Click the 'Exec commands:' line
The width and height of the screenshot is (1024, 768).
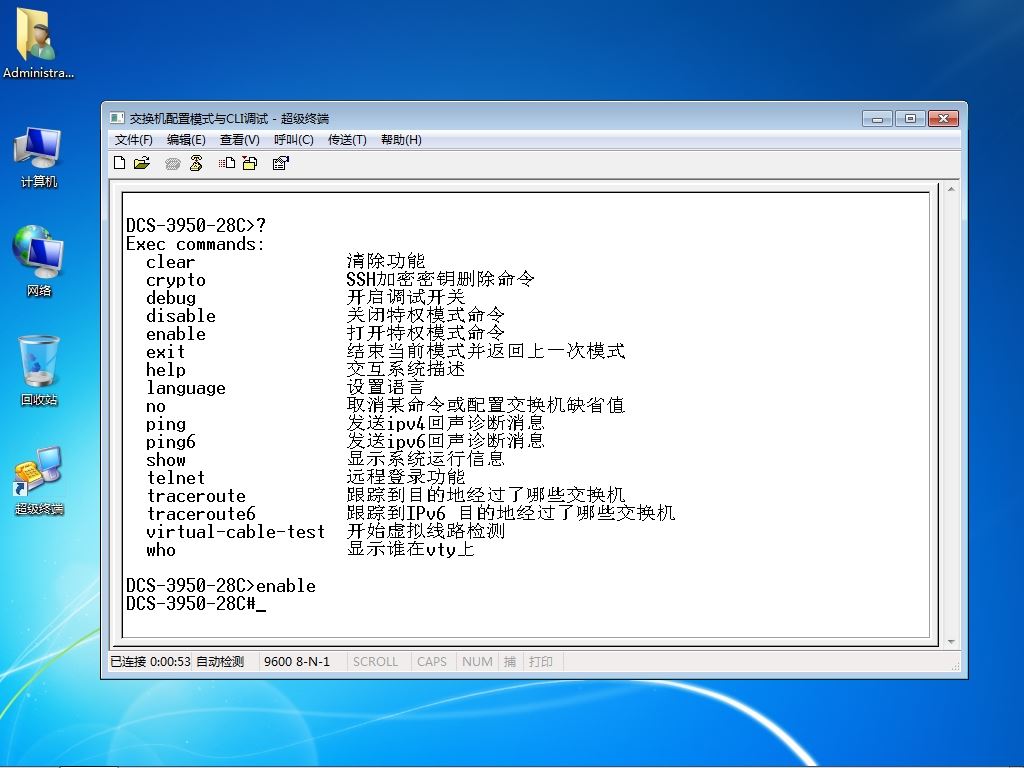click(195, 244)
